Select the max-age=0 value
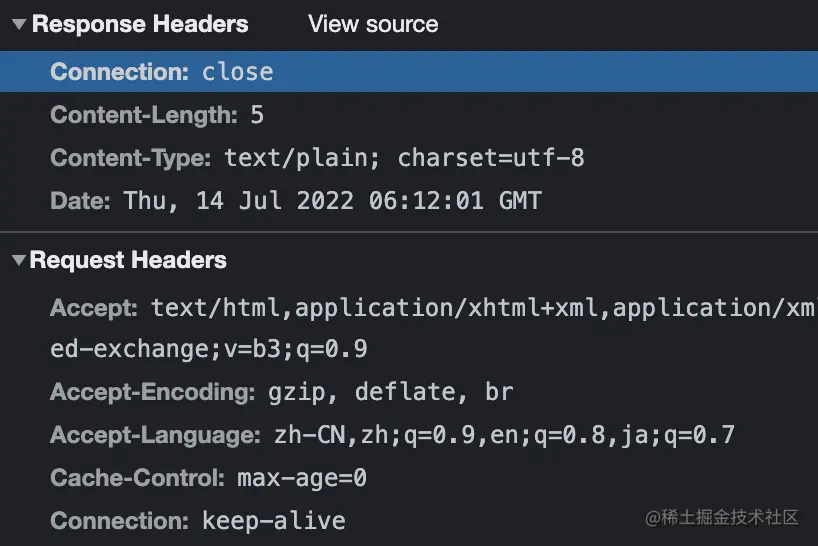The width and height of the screenshot is (818, 546). [x=302, y=478]
